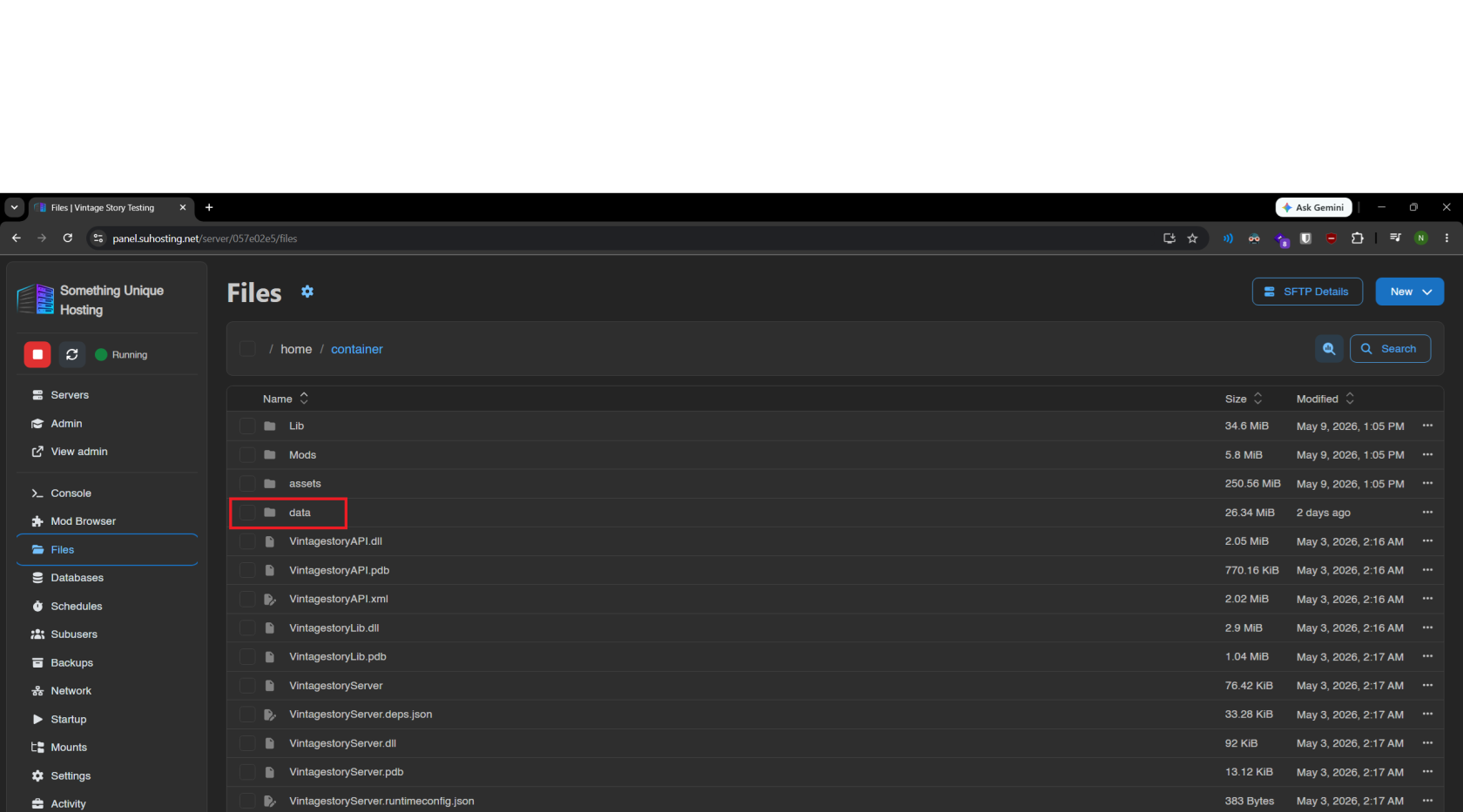Tick the checkbox for the Lib folder
The height and width of the screenshot is (812, 1463).
tap(248, 426)
